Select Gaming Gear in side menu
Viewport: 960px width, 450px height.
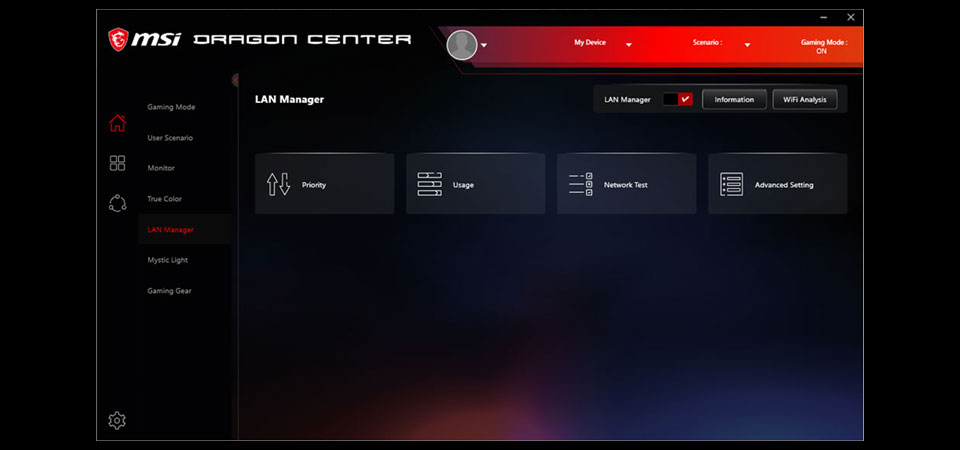click(x=170, y=291)
